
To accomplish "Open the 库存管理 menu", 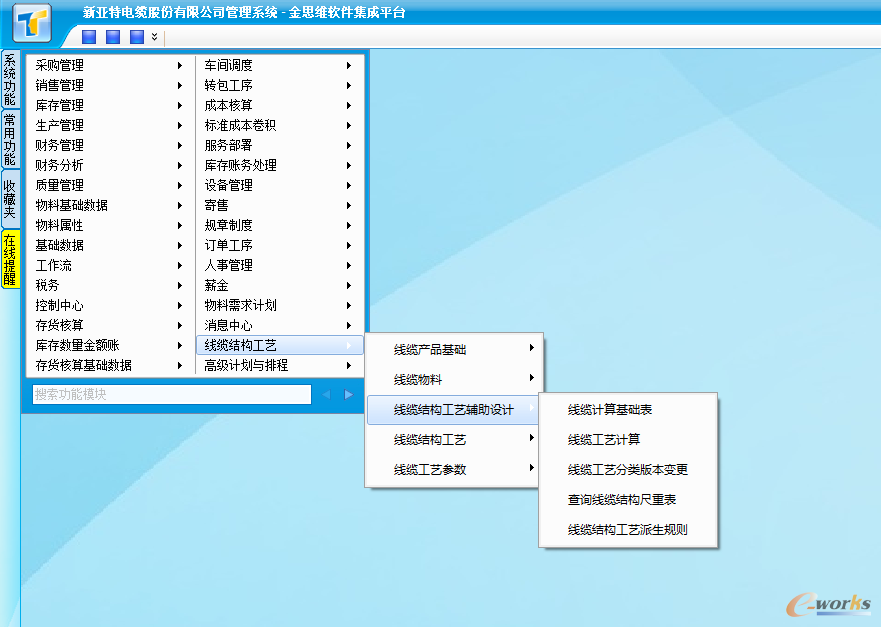I will [x=110, y=105].
